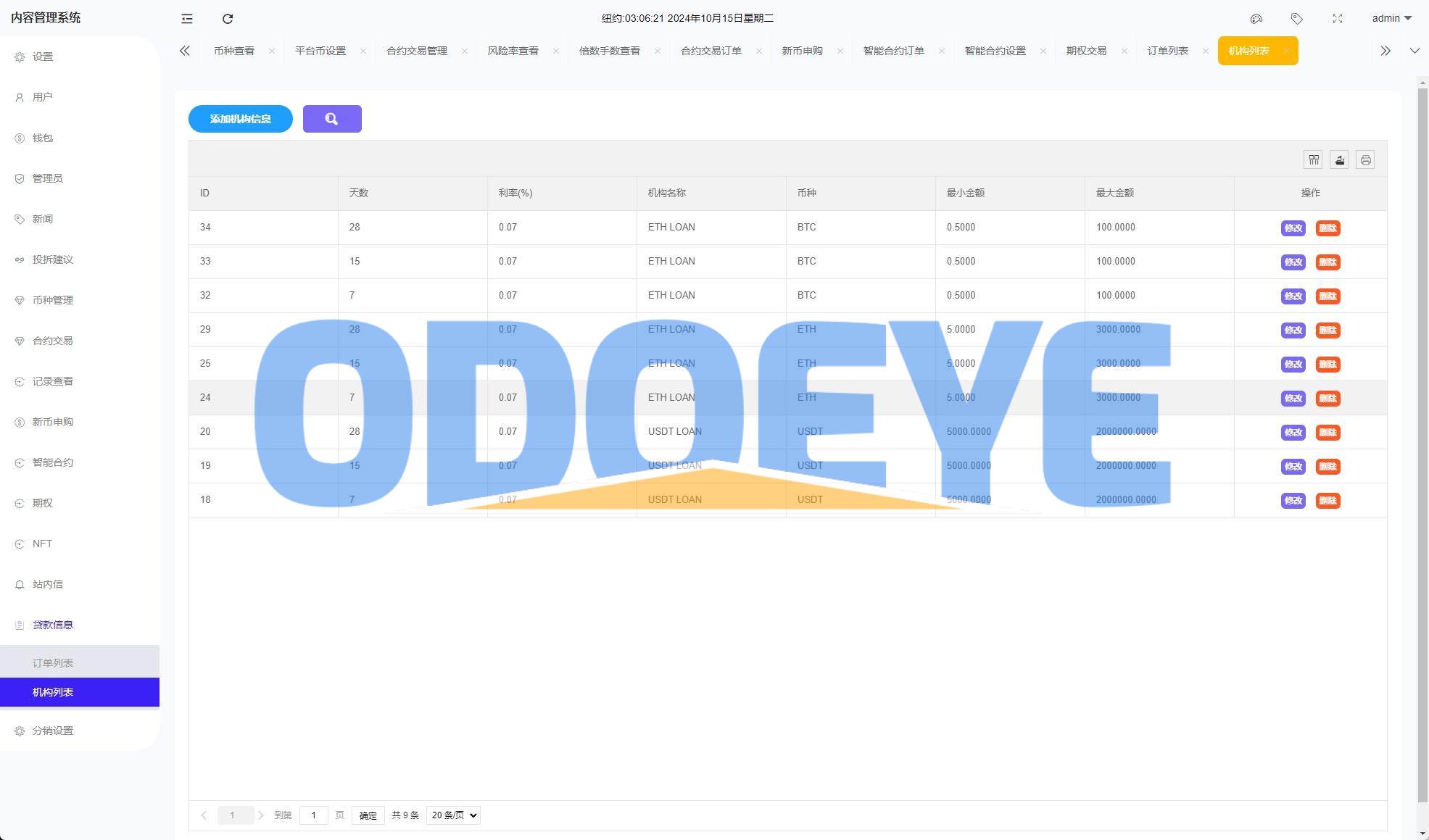
Task: Switch to 倍数手数查看 tab
Action: [x=610, y=51]
